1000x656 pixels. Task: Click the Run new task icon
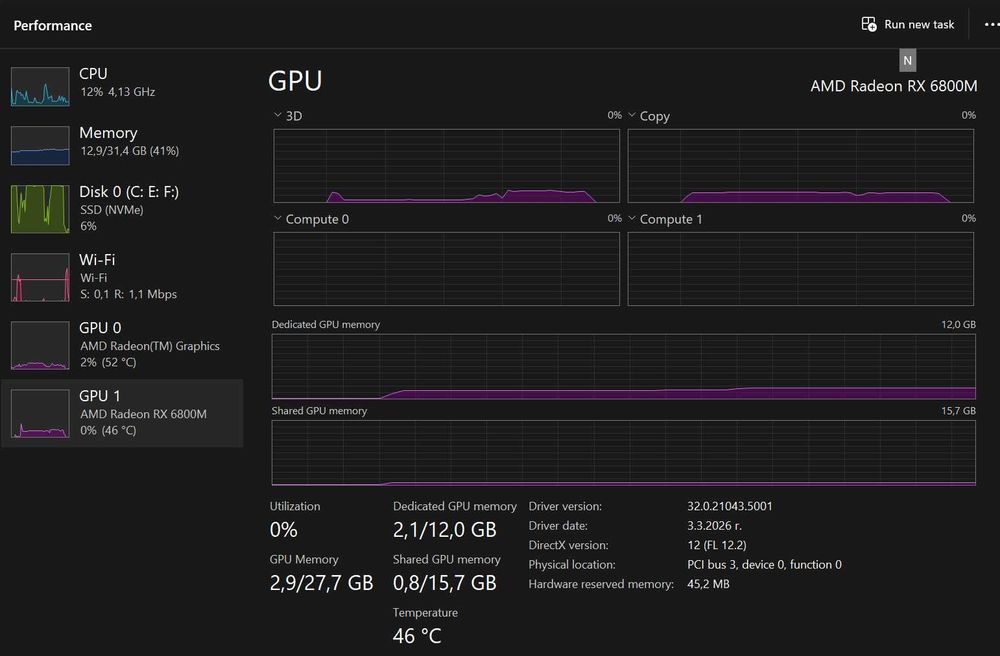pos(869,24)
